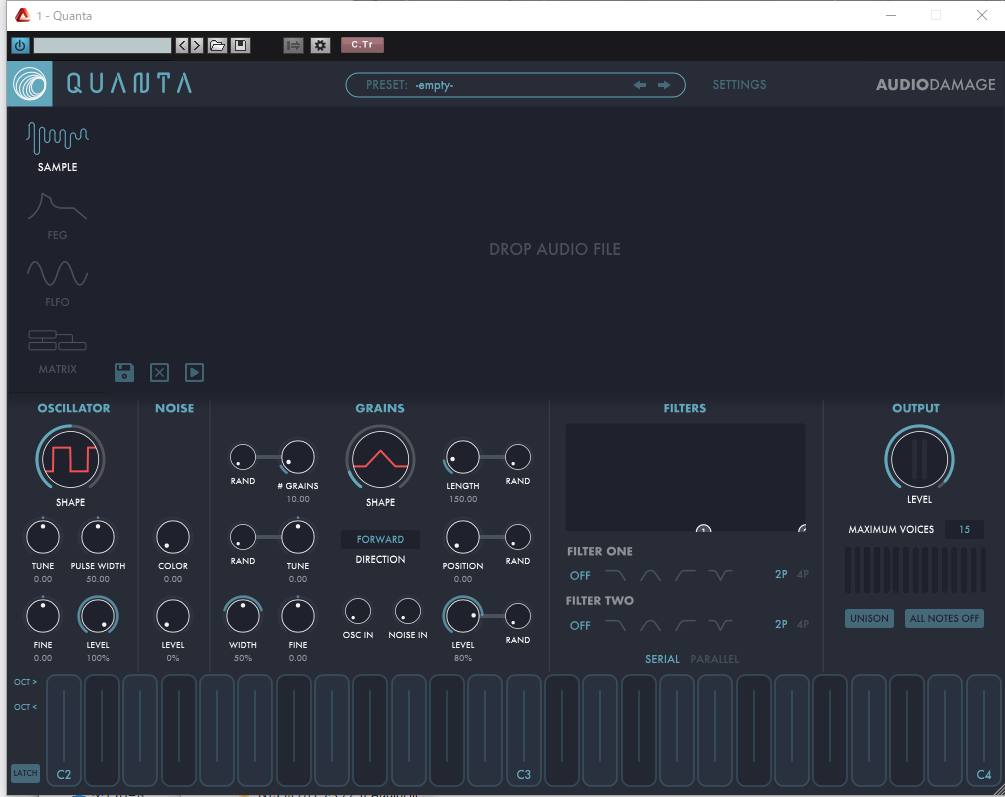Screen dimensions: 1005x797
Task: Save preset with floppy icon in host toolbar
Action: 240,46
